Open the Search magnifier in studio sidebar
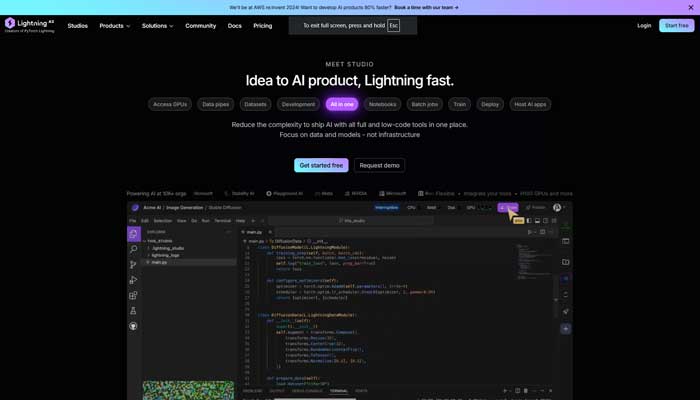The image size is (700, 400). tap(133, 249)
